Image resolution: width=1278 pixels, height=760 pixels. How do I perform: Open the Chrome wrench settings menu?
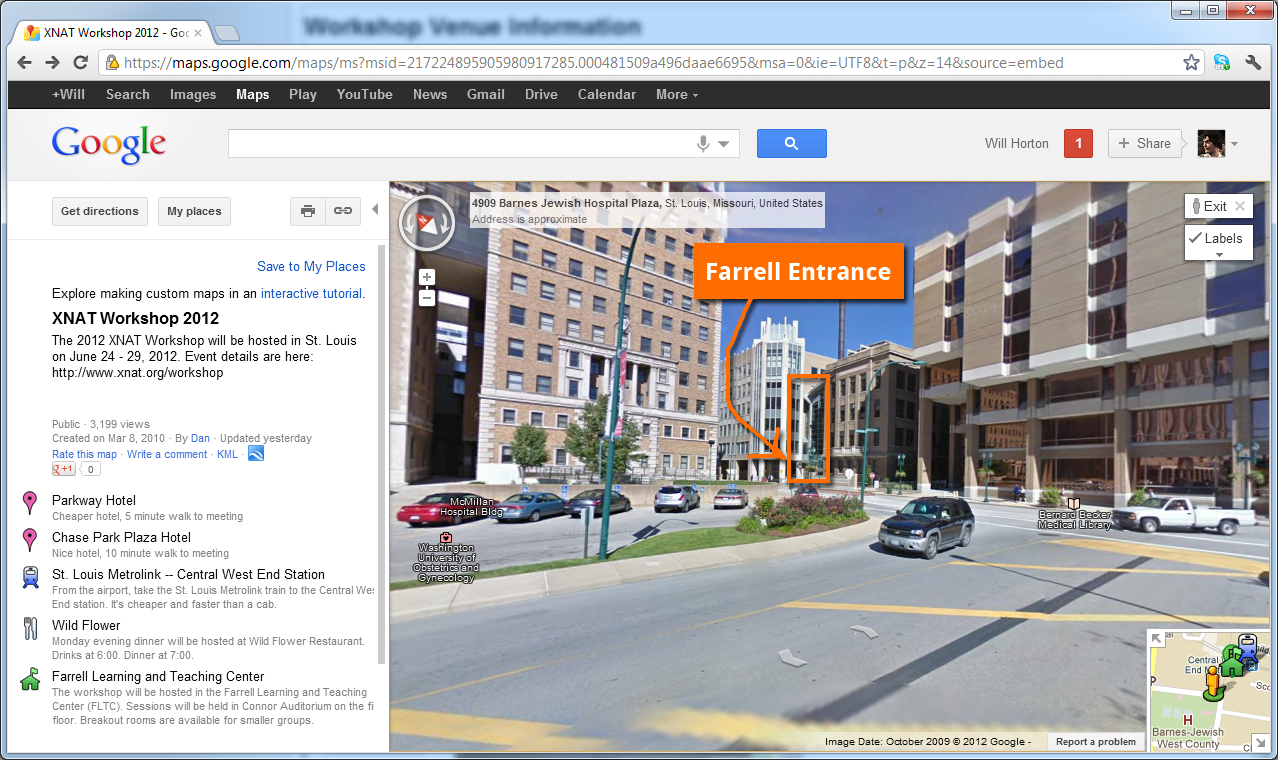point(1253,62)
